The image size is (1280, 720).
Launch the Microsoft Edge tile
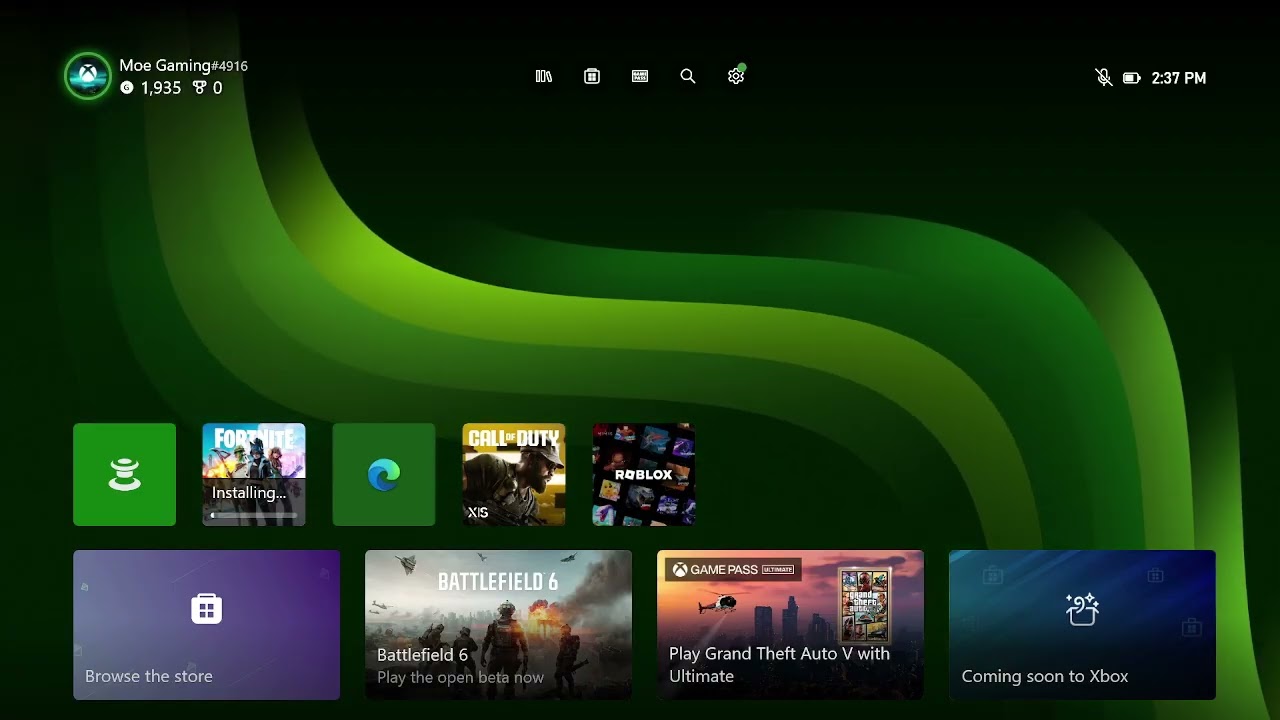[x=384, y=474]
